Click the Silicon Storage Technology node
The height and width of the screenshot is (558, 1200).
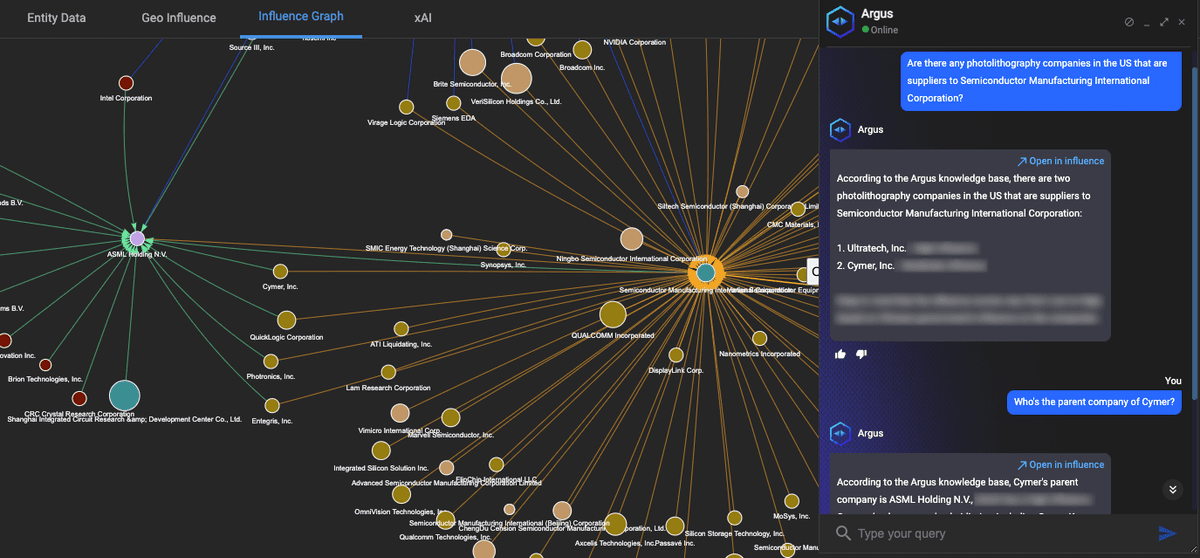(x=735, y=518)
